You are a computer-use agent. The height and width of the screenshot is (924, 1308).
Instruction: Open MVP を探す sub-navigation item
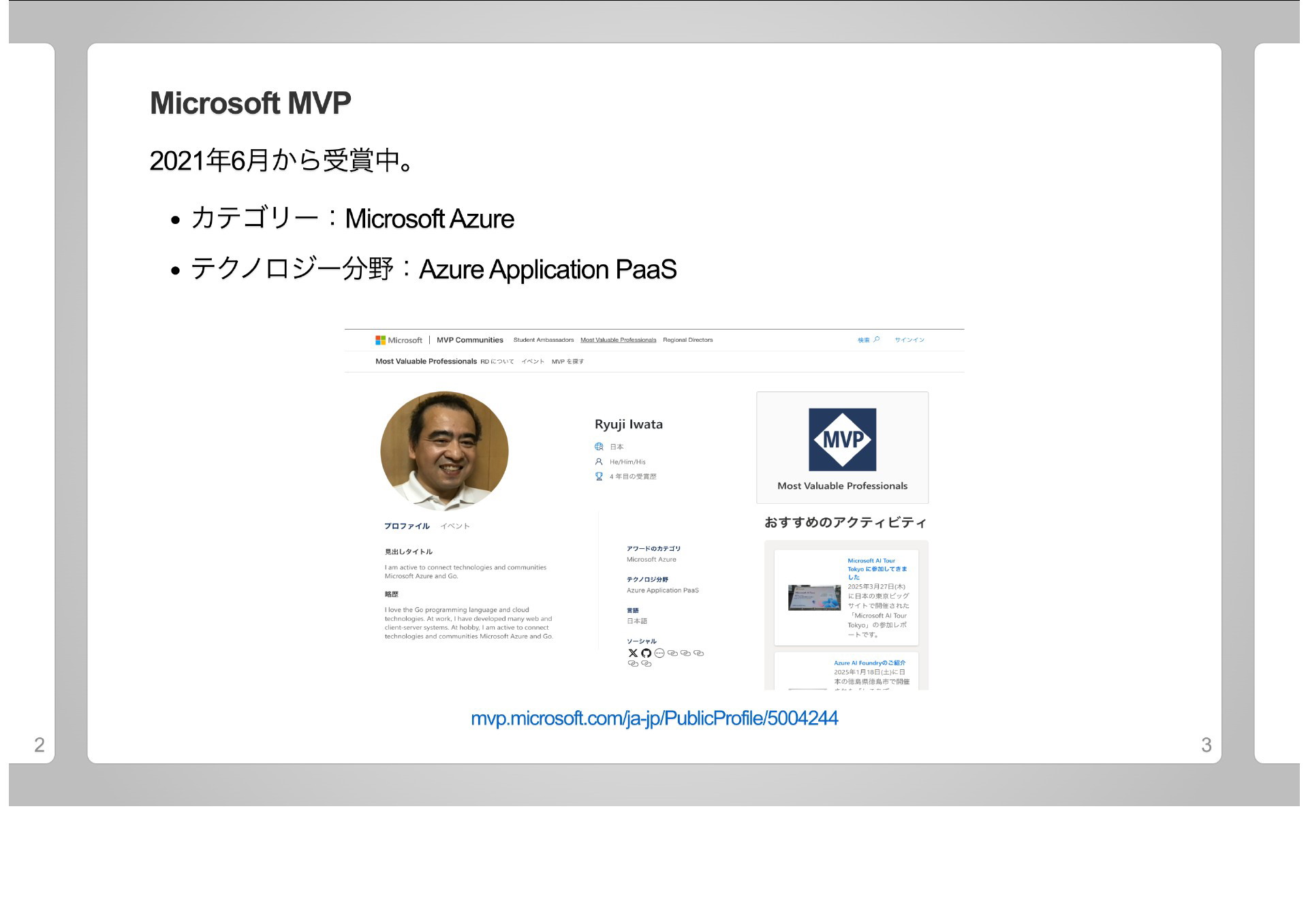tap(567, 362)
